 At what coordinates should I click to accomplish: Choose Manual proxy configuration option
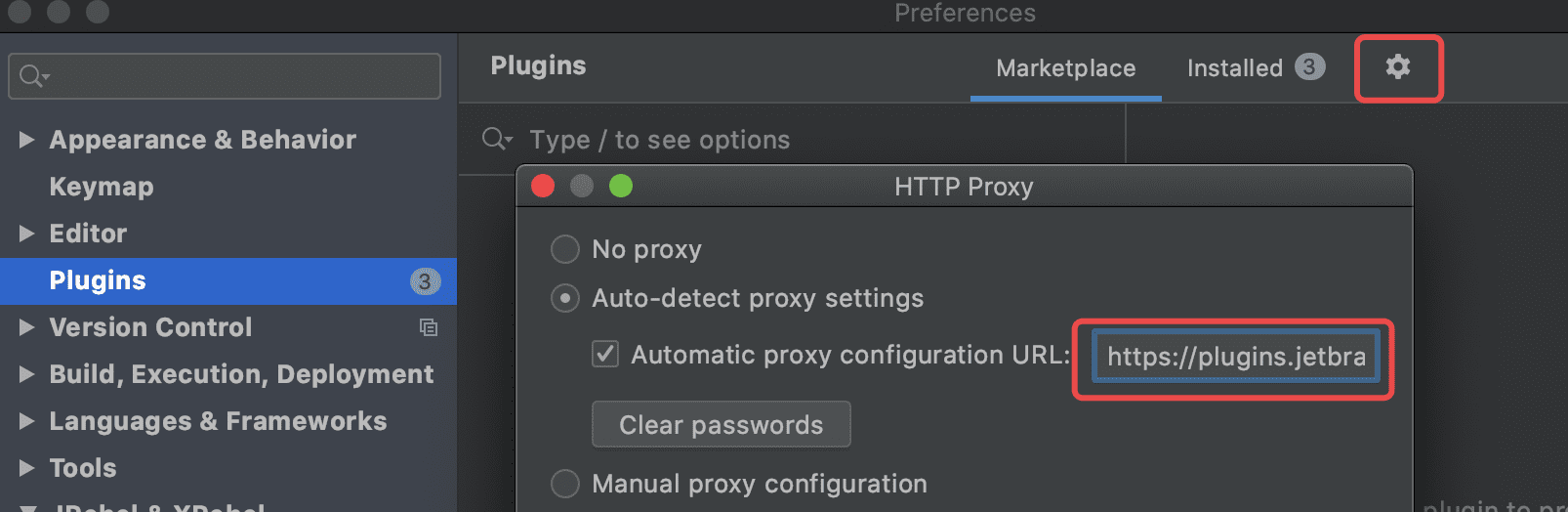[x=565, y=484]
